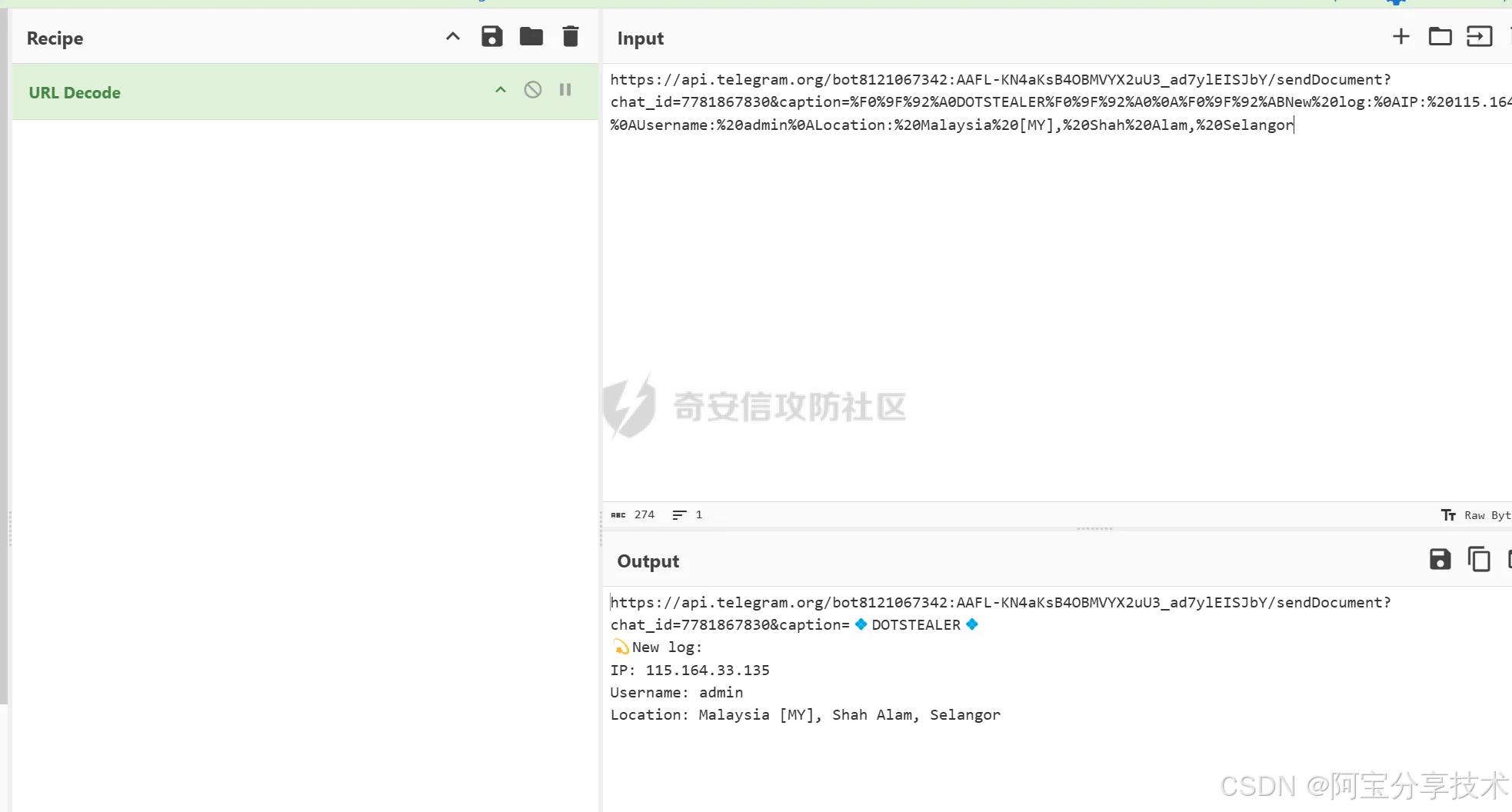Click the input line count indicator

pos(688,515)
